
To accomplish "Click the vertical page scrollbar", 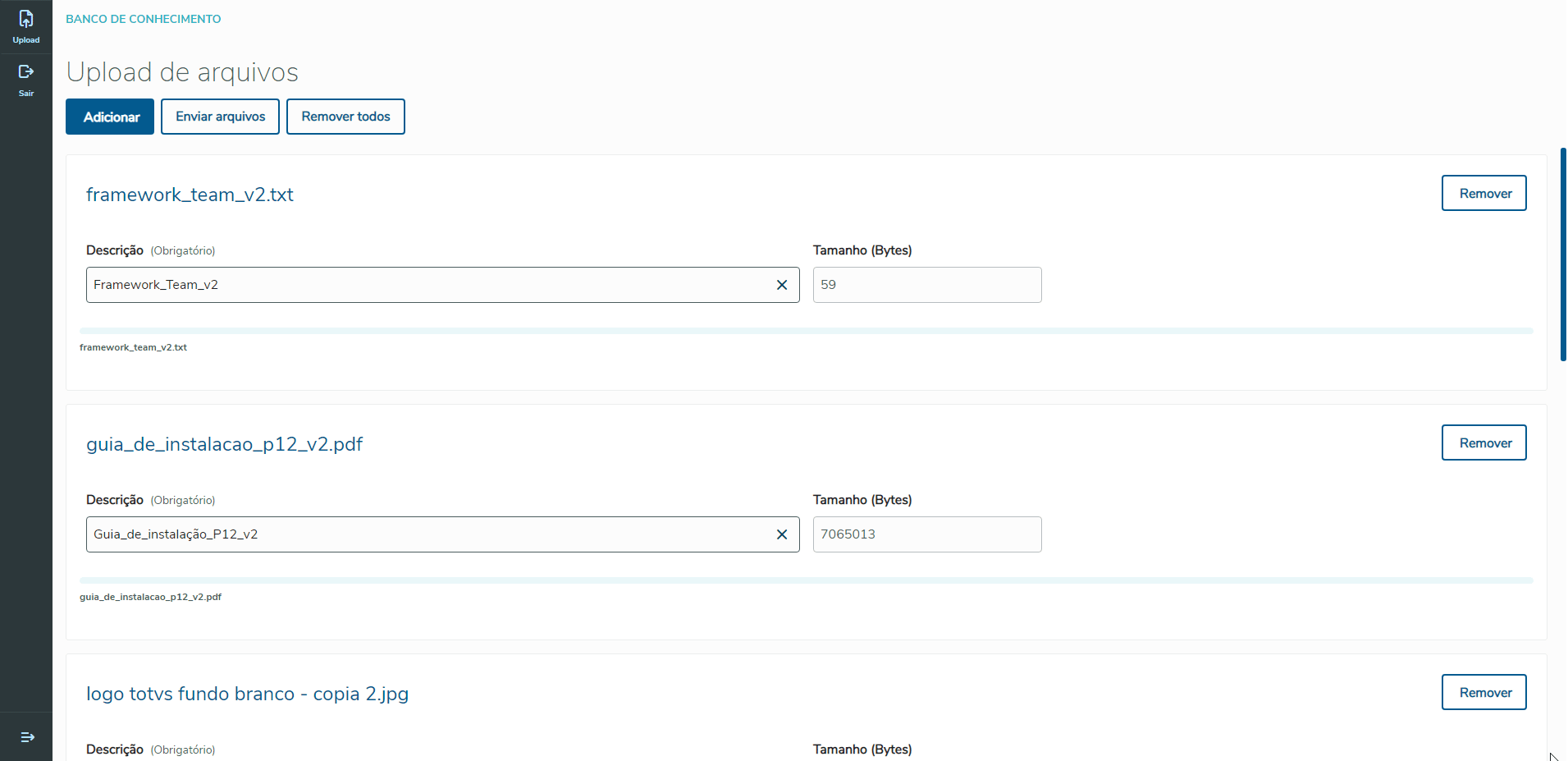I will pos(1563,254).
